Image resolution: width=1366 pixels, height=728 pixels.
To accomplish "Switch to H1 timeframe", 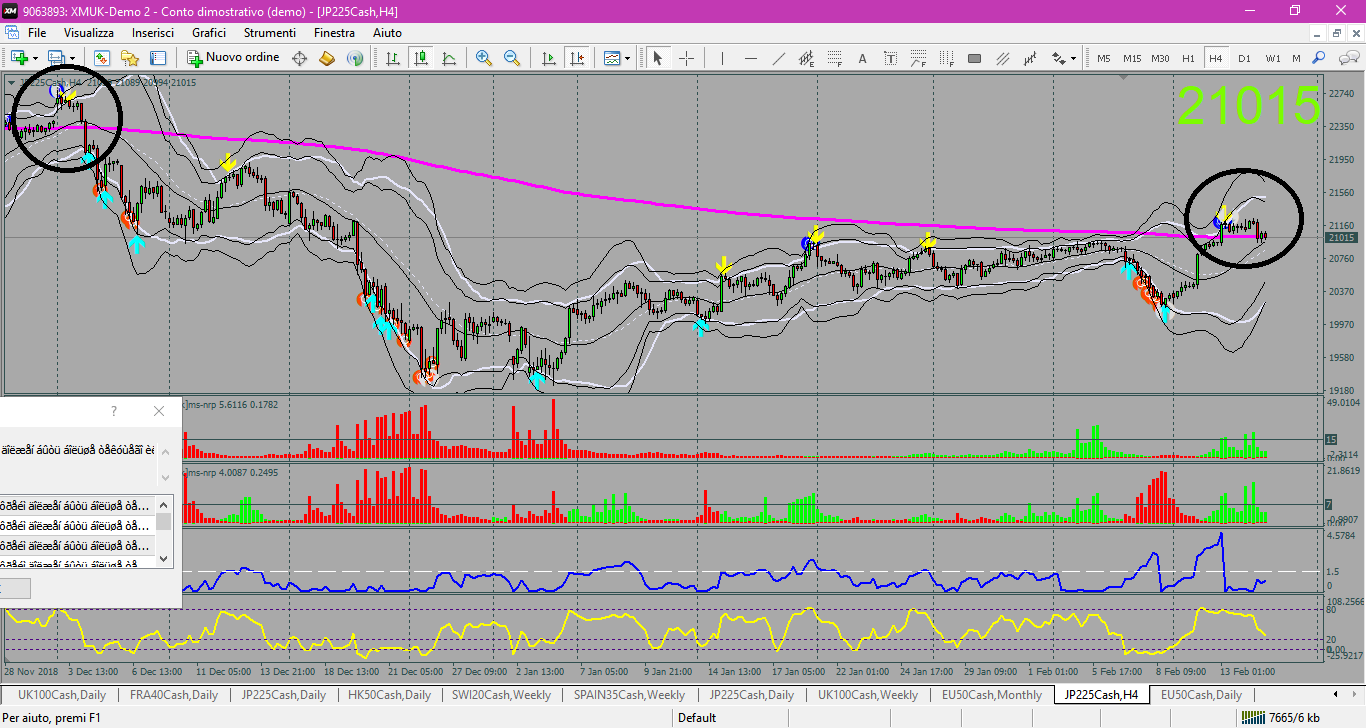I will pyautogui.click(x=1188, y=58).
